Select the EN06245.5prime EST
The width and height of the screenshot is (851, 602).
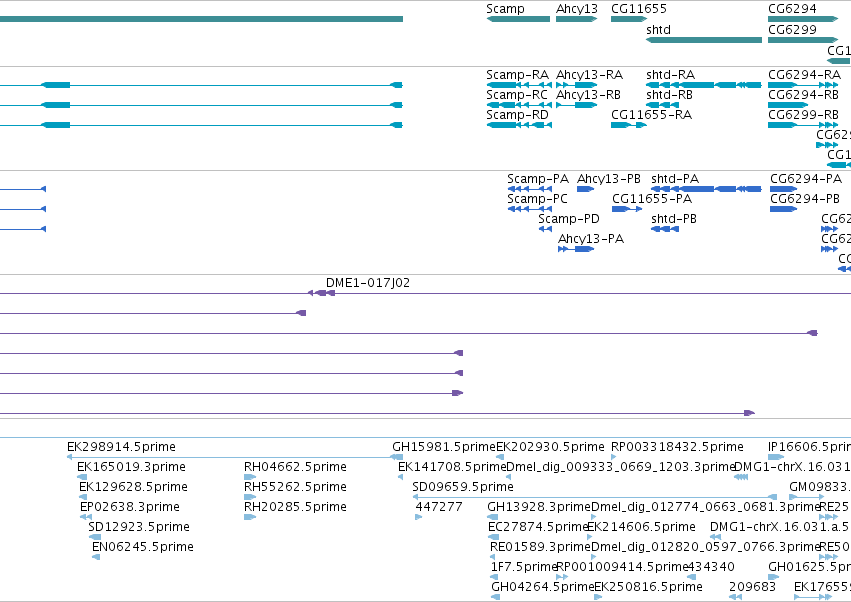point(96,557)
